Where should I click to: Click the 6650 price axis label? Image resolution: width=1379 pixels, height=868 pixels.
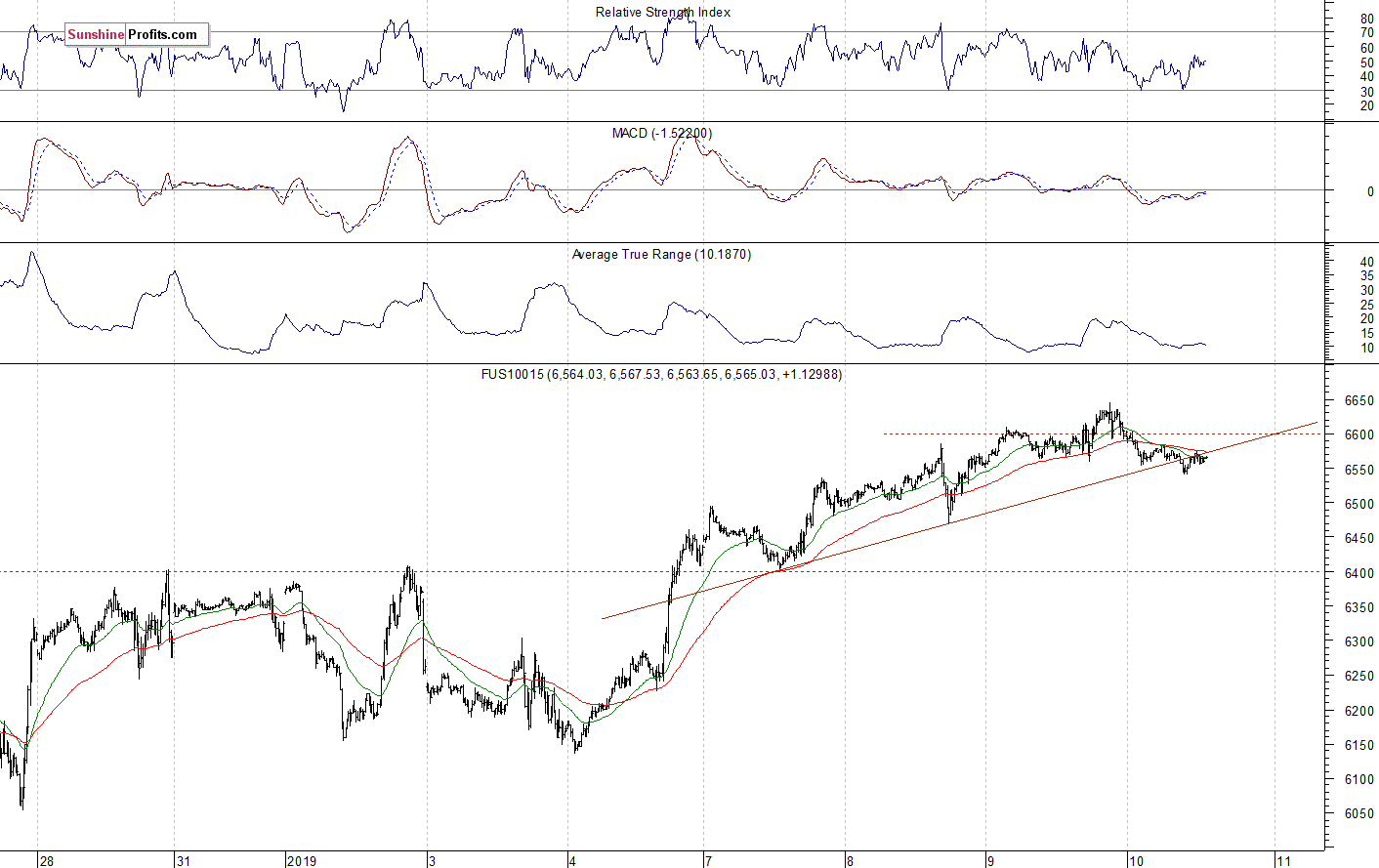point(1358,401)
